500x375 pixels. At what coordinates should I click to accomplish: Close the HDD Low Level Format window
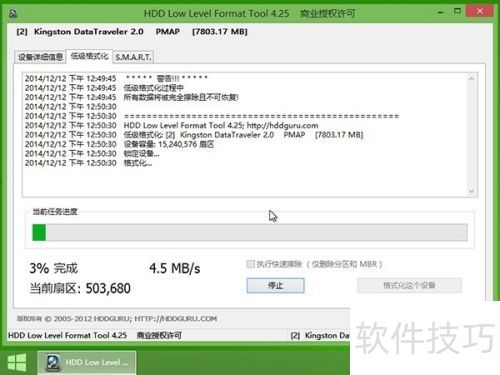pyautogui.click(x=480, y=11)
